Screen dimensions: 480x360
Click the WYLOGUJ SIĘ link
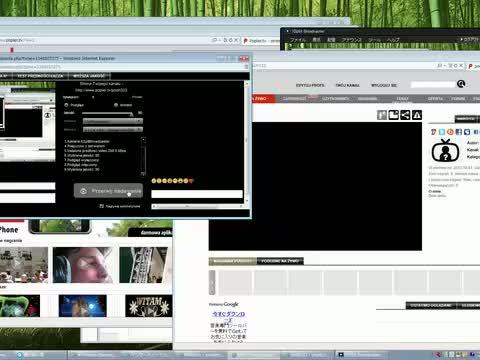[x=384, y=86]
